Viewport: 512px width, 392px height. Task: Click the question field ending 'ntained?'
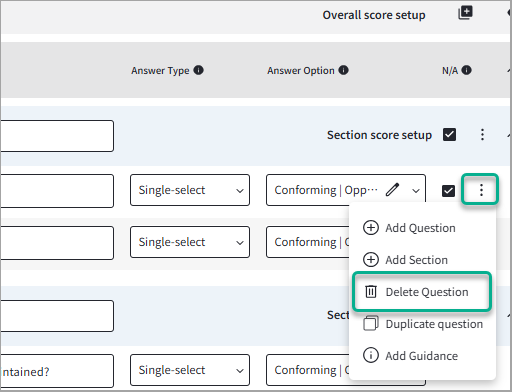coord(57,371)
